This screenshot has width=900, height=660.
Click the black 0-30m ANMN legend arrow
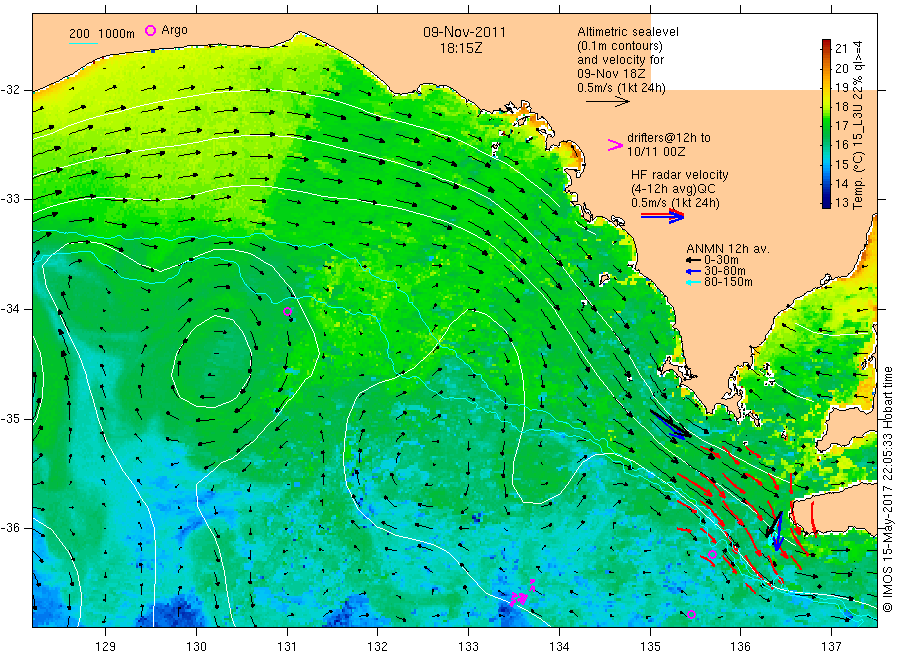click(694, 260)
